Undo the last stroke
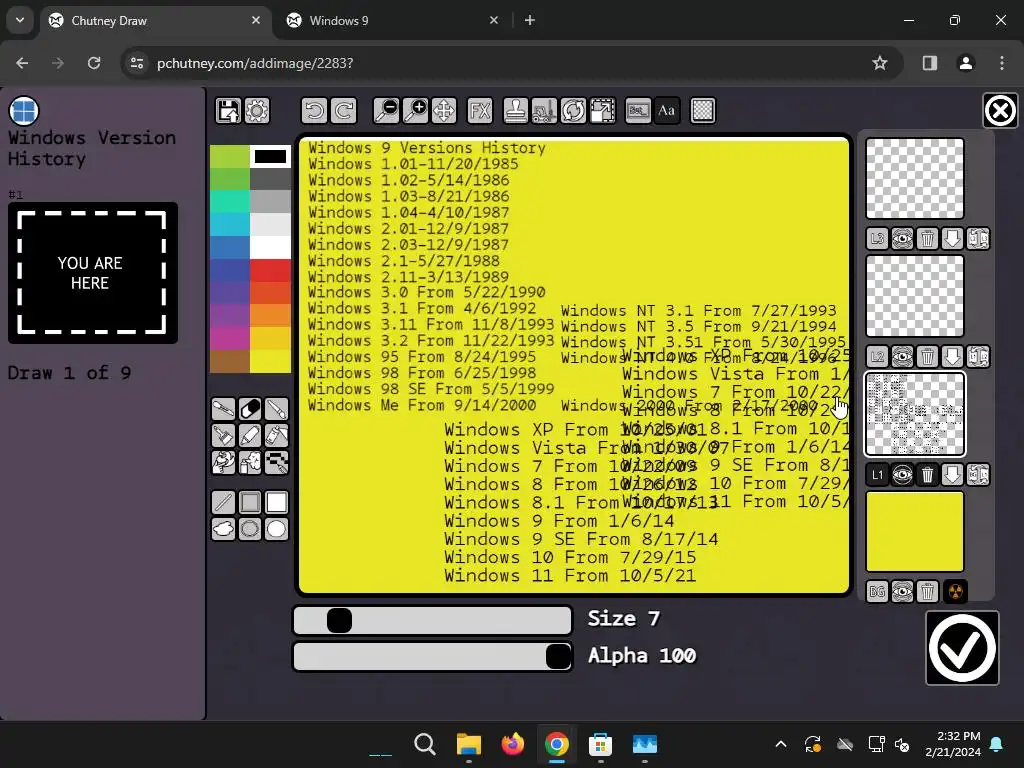Screen dimensions: 1024x768 point(314,111)
